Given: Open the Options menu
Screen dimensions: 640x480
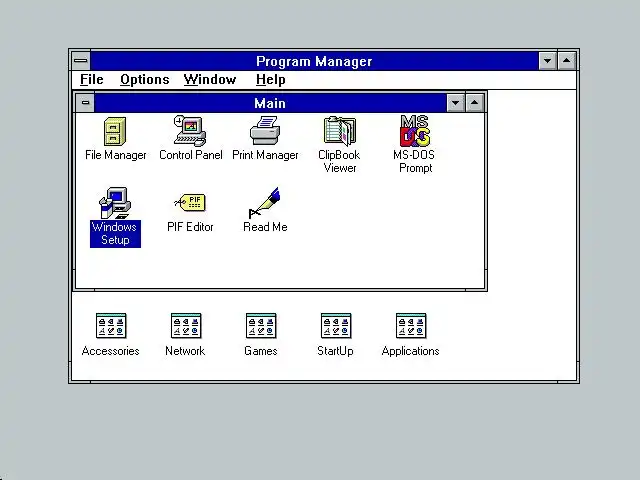Looking at the screenshot, I should coord(144,80).
